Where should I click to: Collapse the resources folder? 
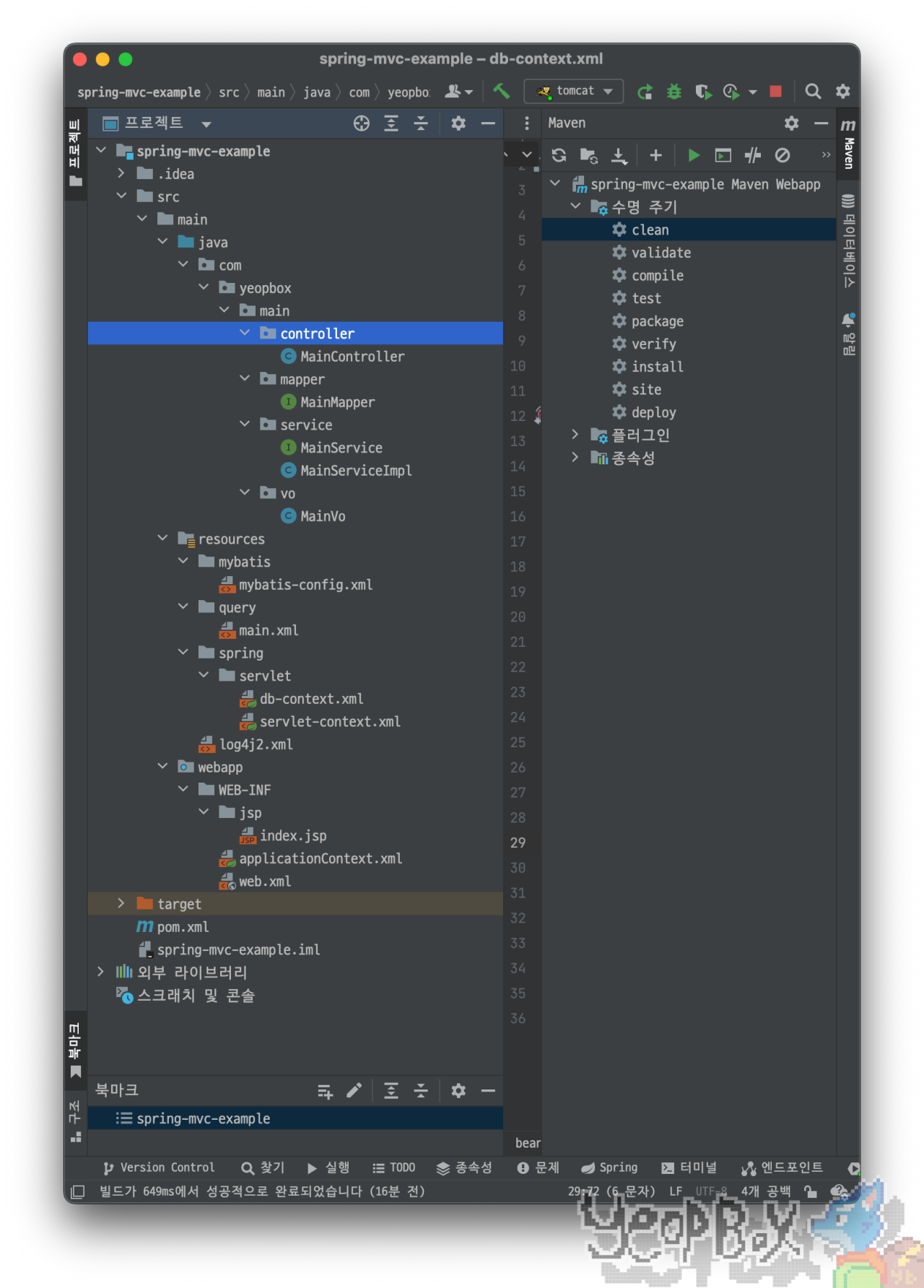tap(162, 539)
